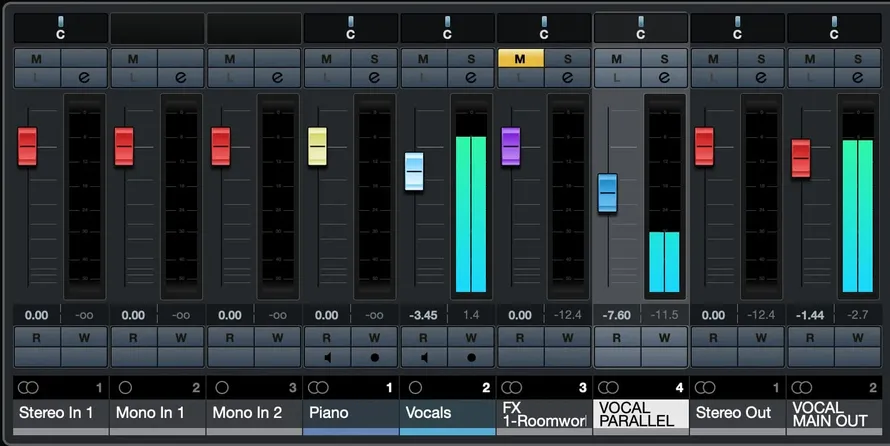The width and height of the screenshot is (890, 446).
Task: Open 'e' channel settings for VOCAL PARALLEL
Action: [x=664, y=78]
